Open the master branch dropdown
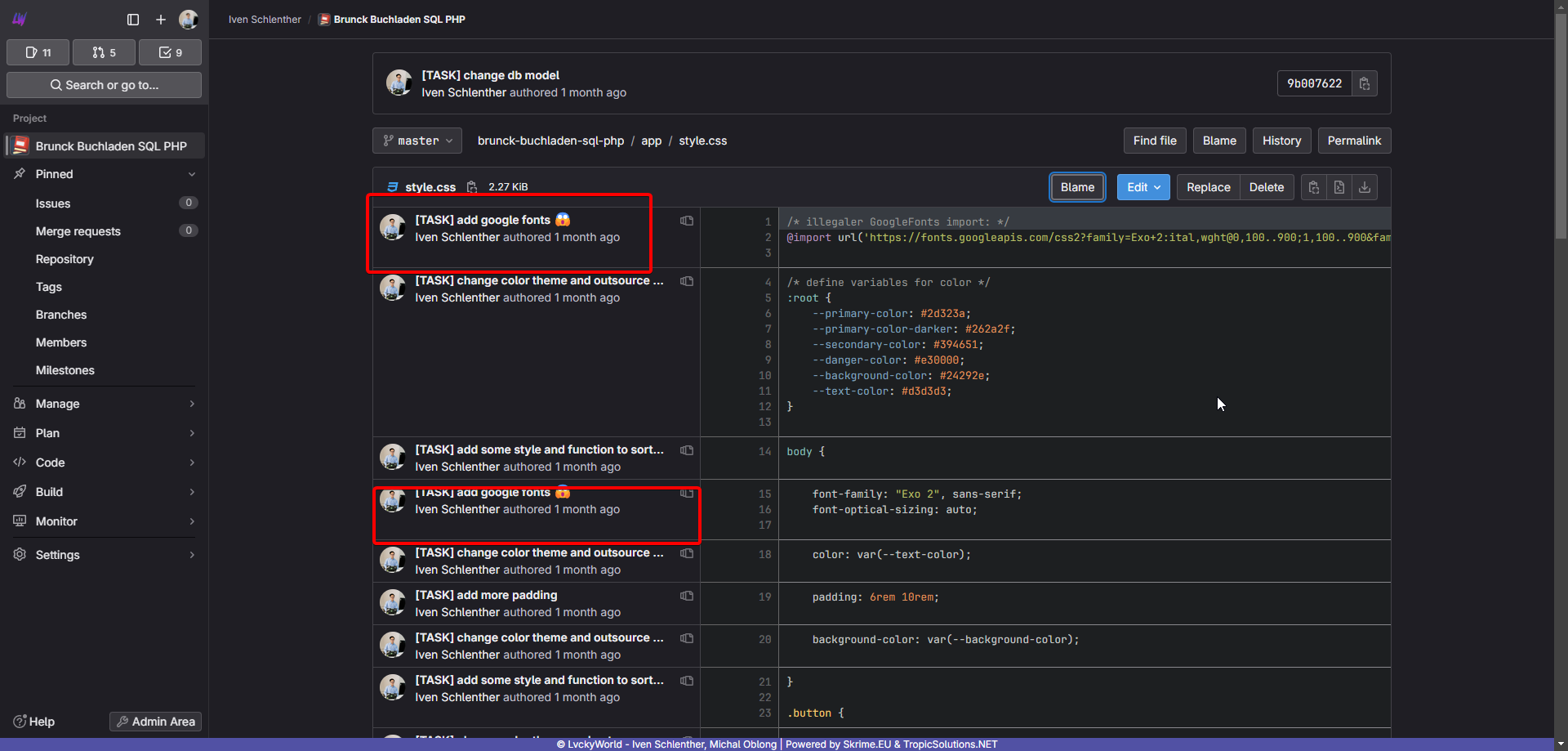This screenshot has height=751, width=1568. click(417, 141)
